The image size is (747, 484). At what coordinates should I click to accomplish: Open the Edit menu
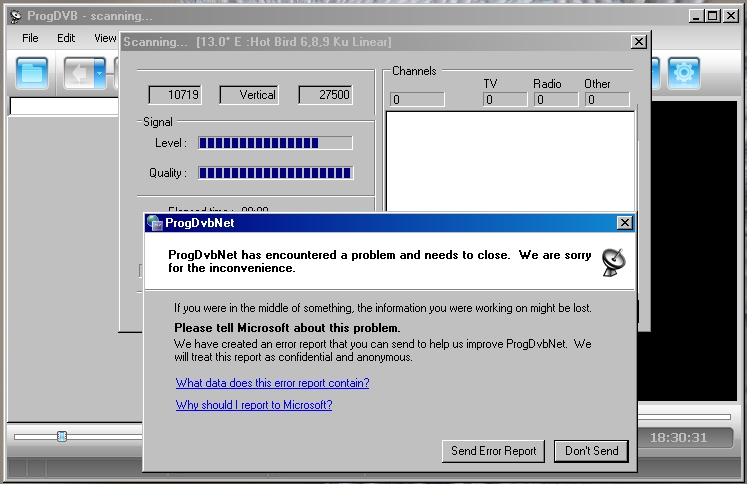(x=66, y=38)
